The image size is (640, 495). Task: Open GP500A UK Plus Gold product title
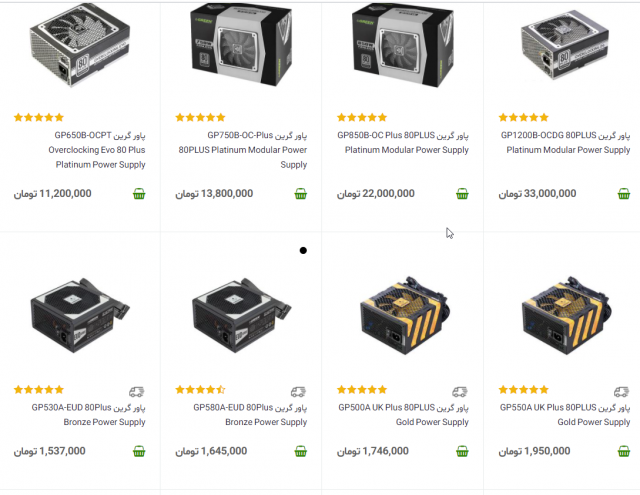[x=403, y=415]
